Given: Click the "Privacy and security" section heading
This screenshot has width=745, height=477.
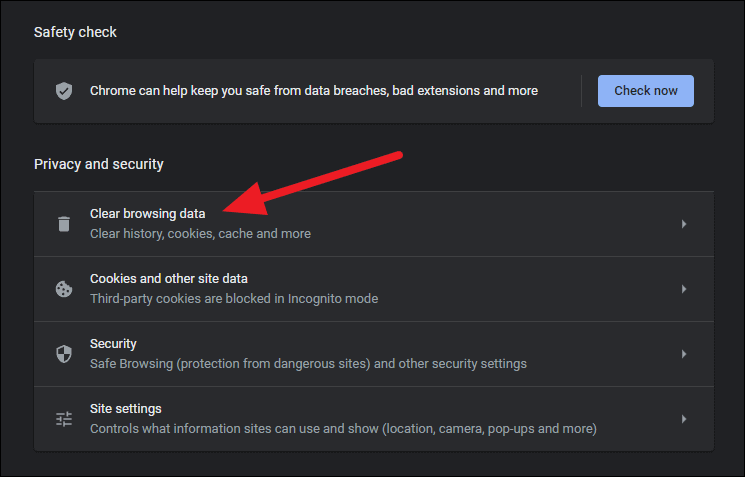Looking at the screenshot, I should click(x=99, y=164).
